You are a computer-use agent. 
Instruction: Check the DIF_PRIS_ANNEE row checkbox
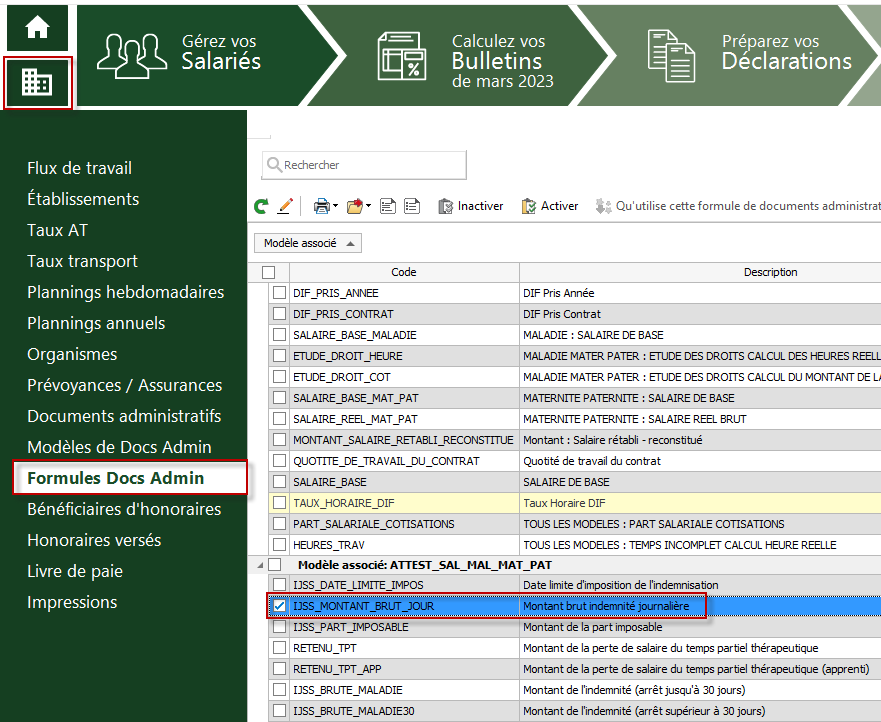(279, 293)
